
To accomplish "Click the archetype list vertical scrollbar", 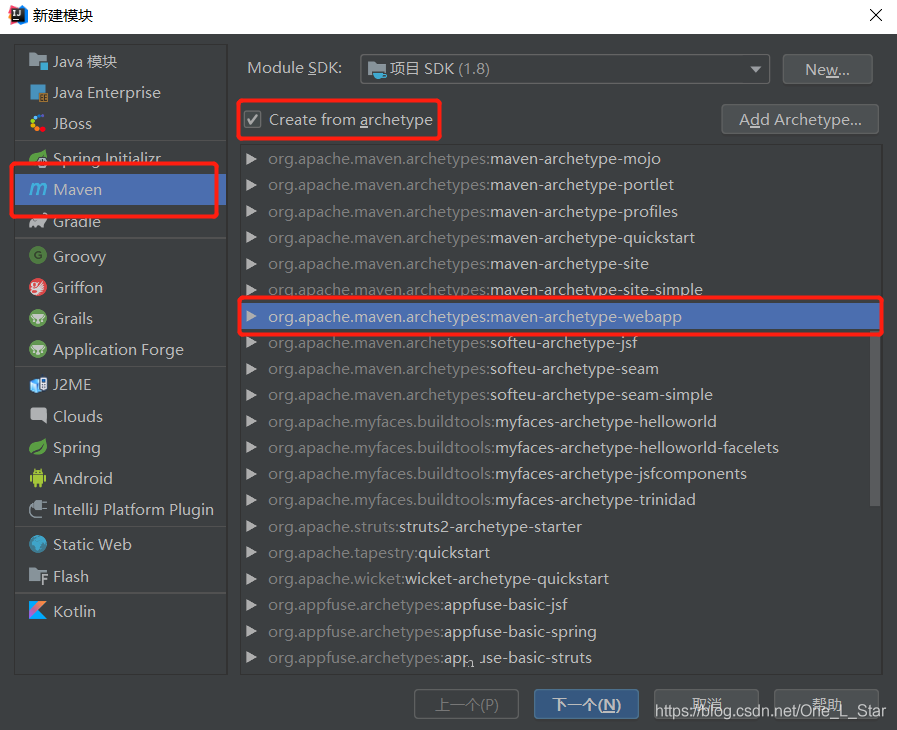I will [x=875, y=418].
